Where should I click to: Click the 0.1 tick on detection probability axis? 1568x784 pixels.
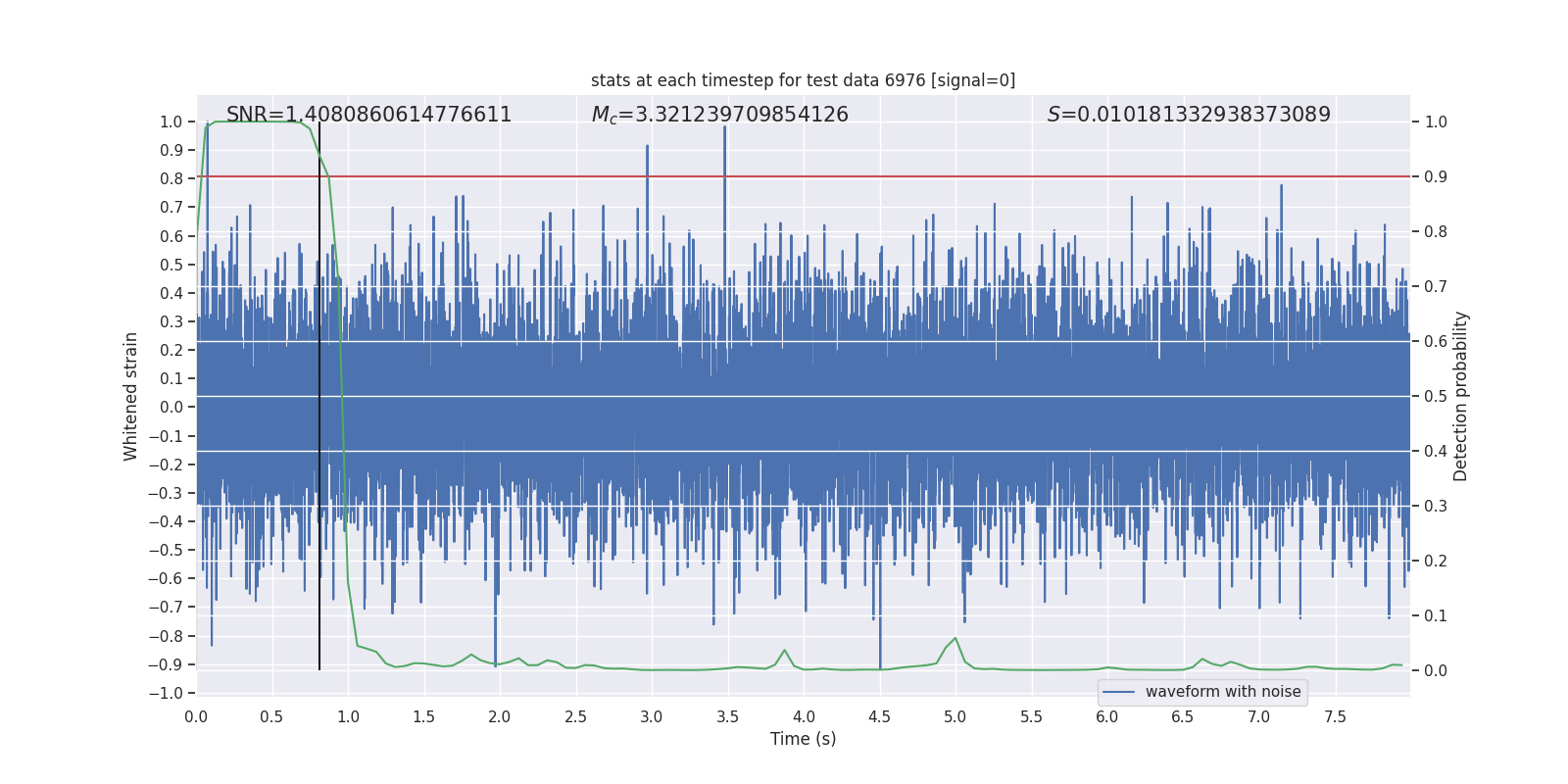(x=1436, y=616)
